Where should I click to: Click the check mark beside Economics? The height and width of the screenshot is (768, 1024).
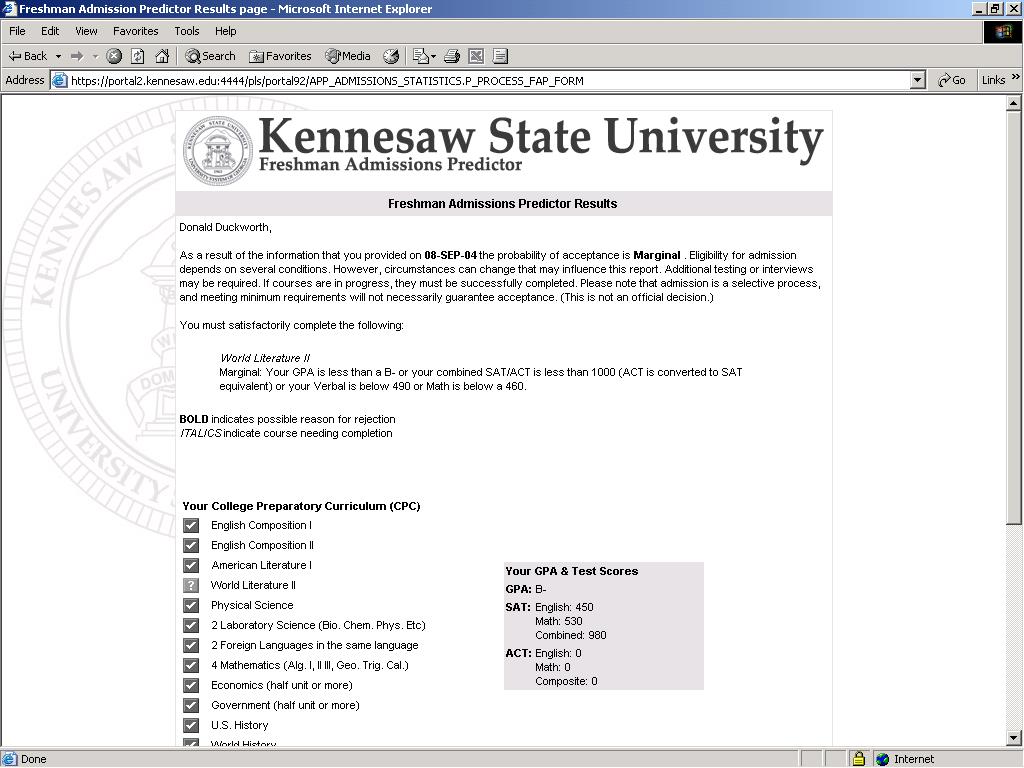coord(191,686)
